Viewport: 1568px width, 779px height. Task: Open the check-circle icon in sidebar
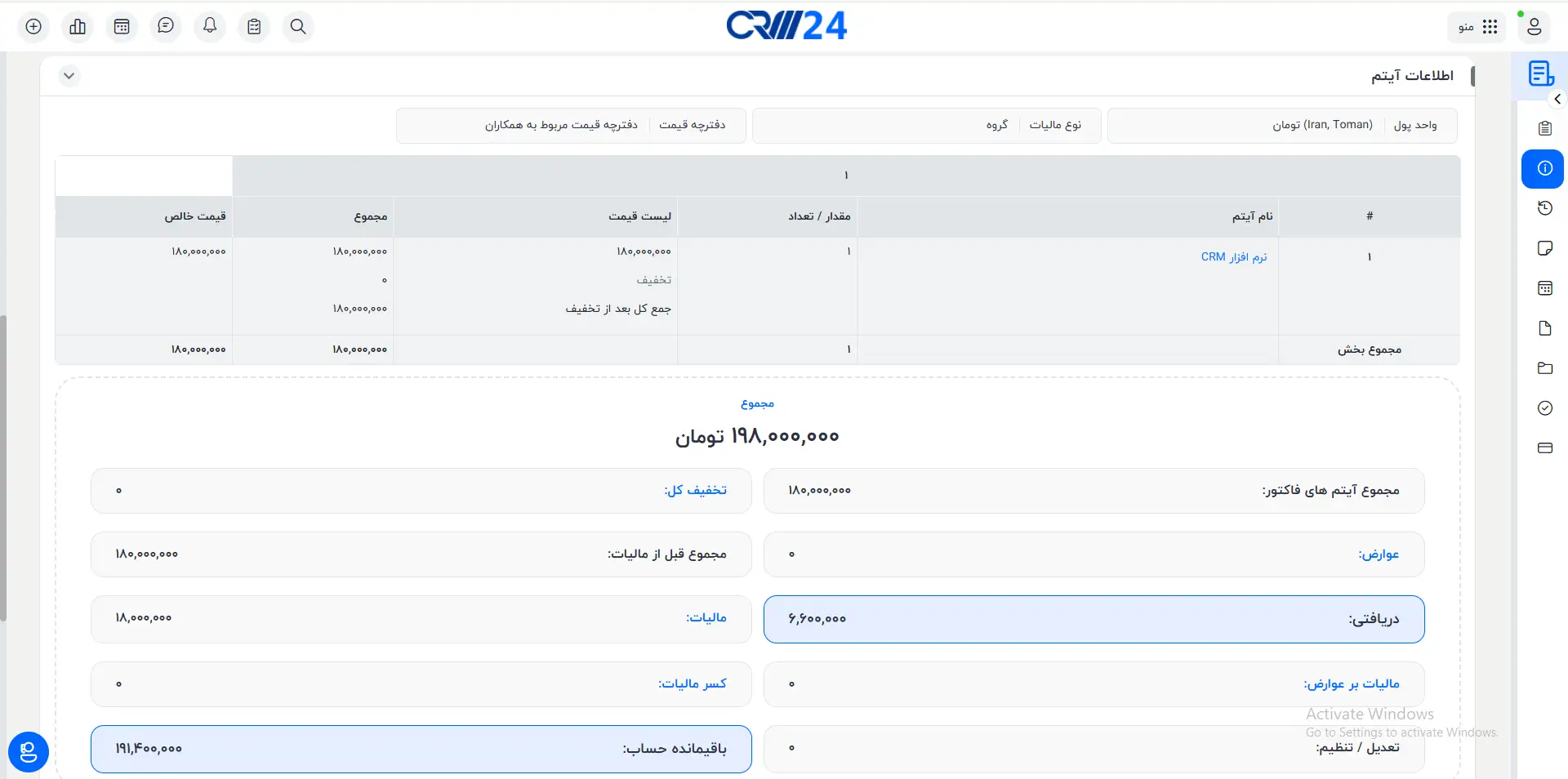tap(1544, 408)
